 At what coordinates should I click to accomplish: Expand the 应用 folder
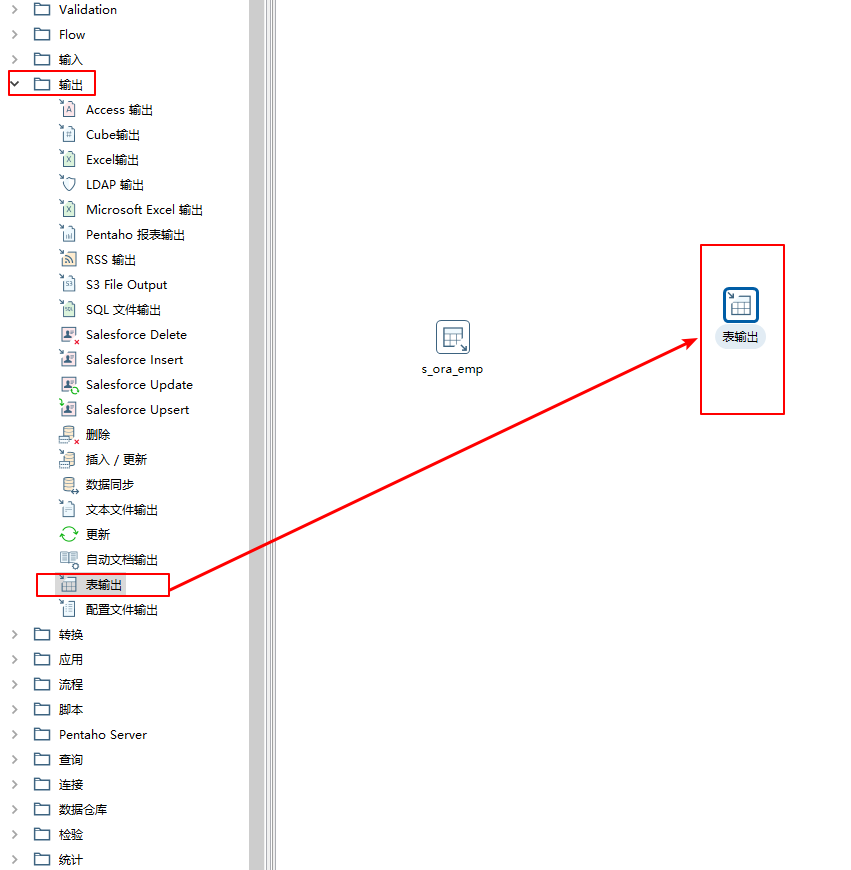15,659
